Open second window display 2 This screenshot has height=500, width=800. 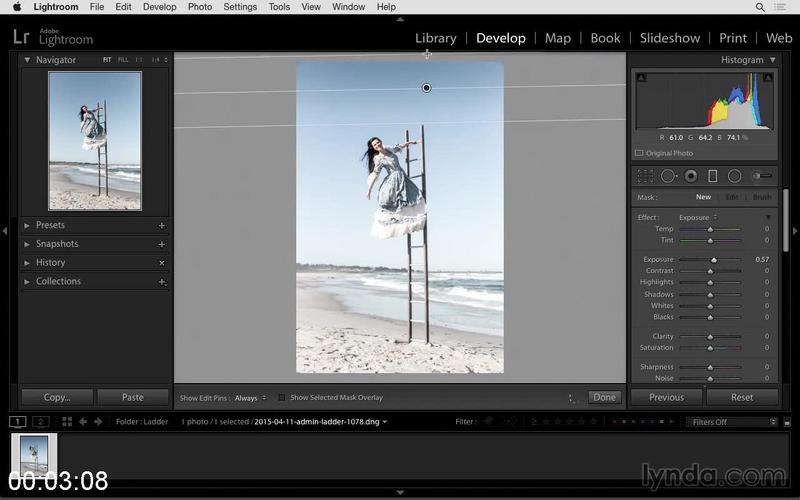[41, 421]
